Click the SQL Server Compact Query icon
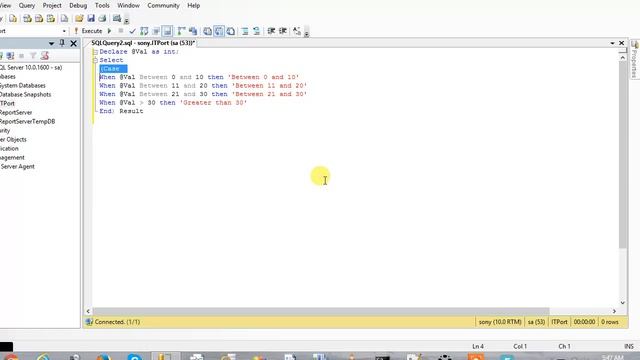This screenshot has width=640, height=360. click(x=64, y=18)
